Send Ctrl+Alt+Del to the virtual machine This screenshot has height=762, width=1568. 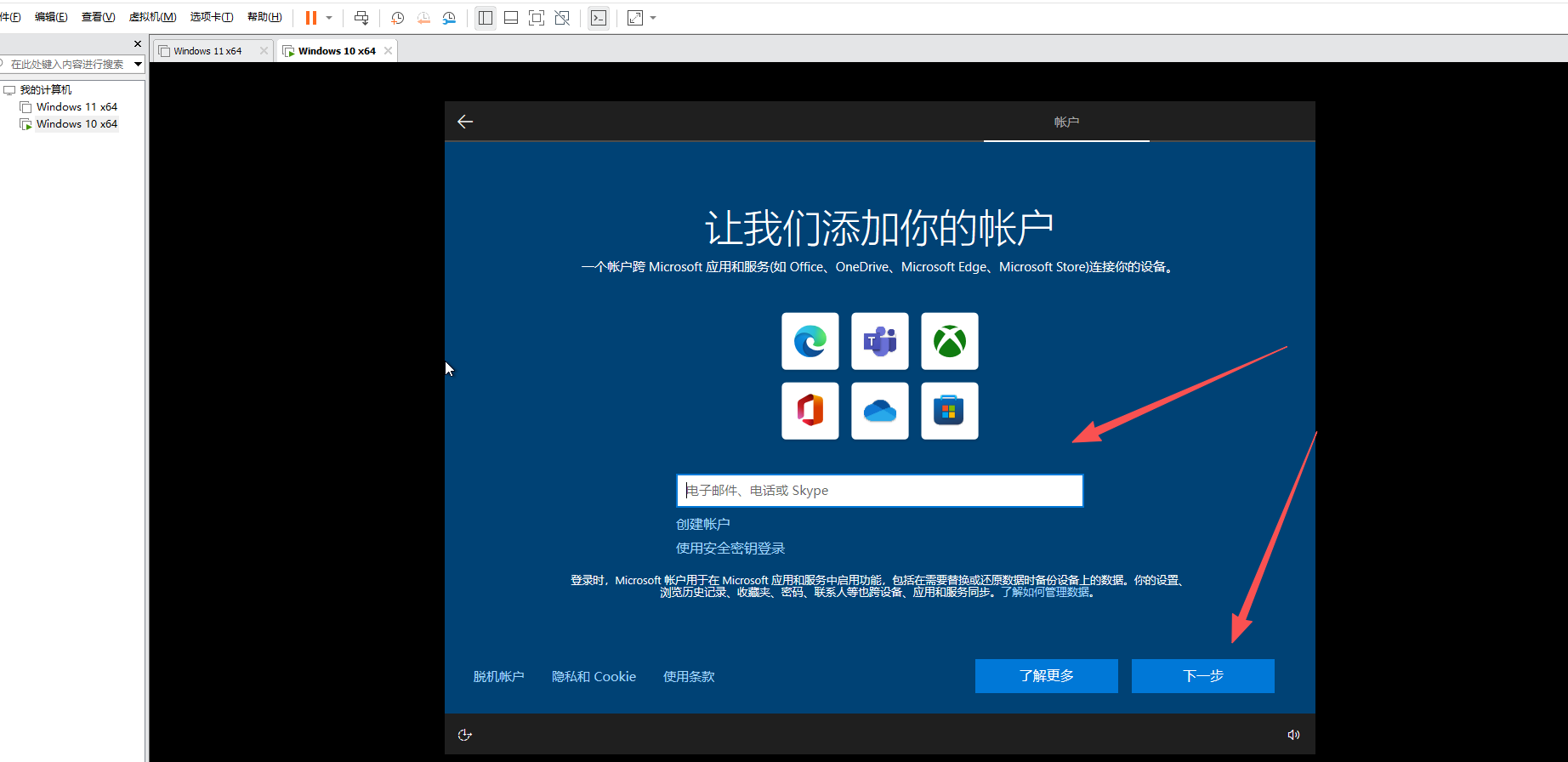pyautogui.click(x=361, y=18)
